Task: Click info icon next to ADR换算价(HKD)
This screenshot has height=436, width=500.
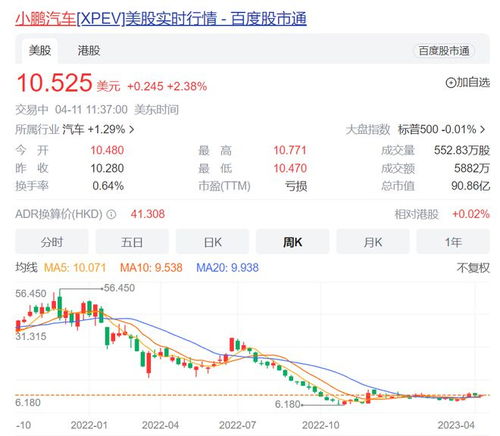Action: [111, 214]
